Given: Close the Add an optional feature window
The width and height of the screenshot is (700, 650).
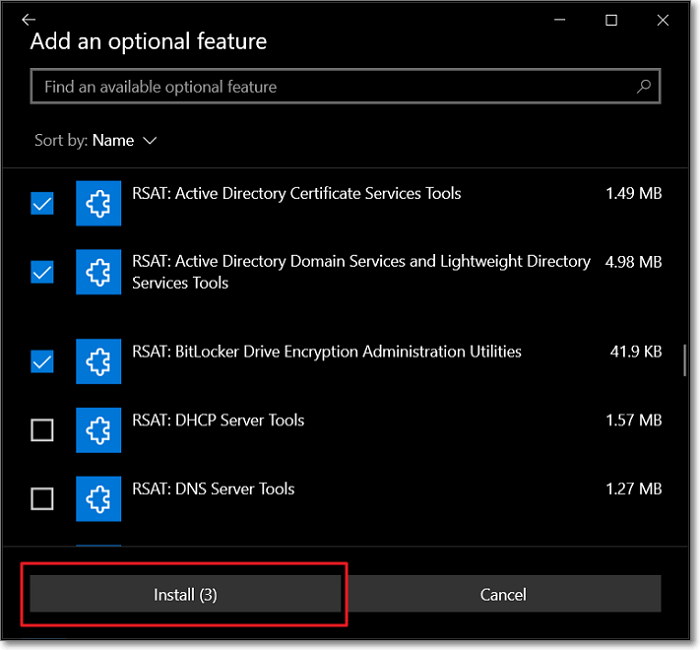Looking at the screenshot, I should pos(663,20).
